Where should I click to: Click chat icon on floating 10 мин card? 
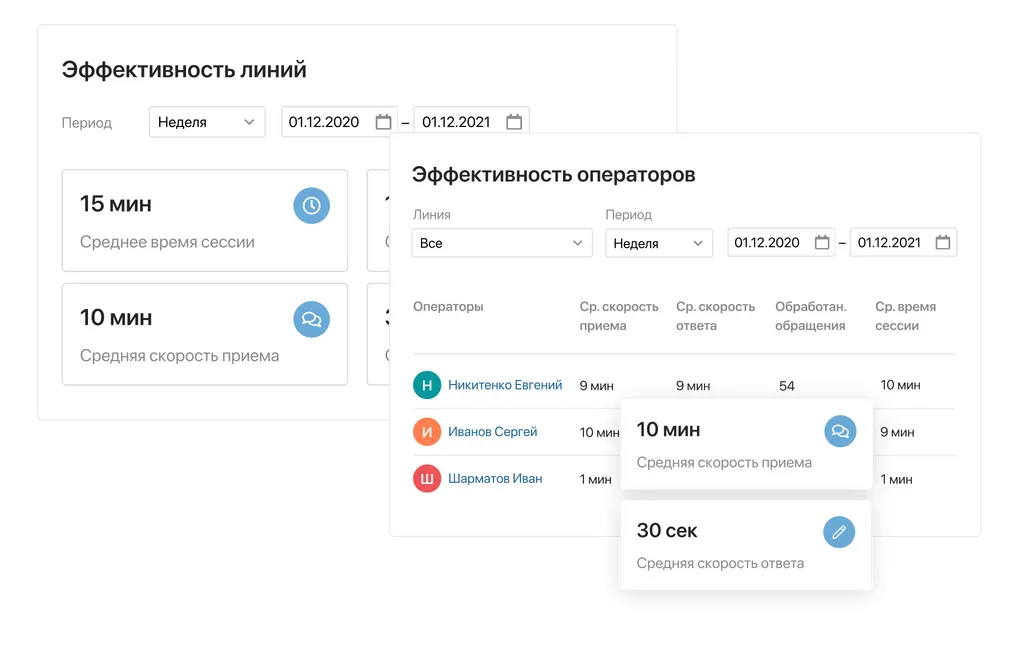coord(840,432)
